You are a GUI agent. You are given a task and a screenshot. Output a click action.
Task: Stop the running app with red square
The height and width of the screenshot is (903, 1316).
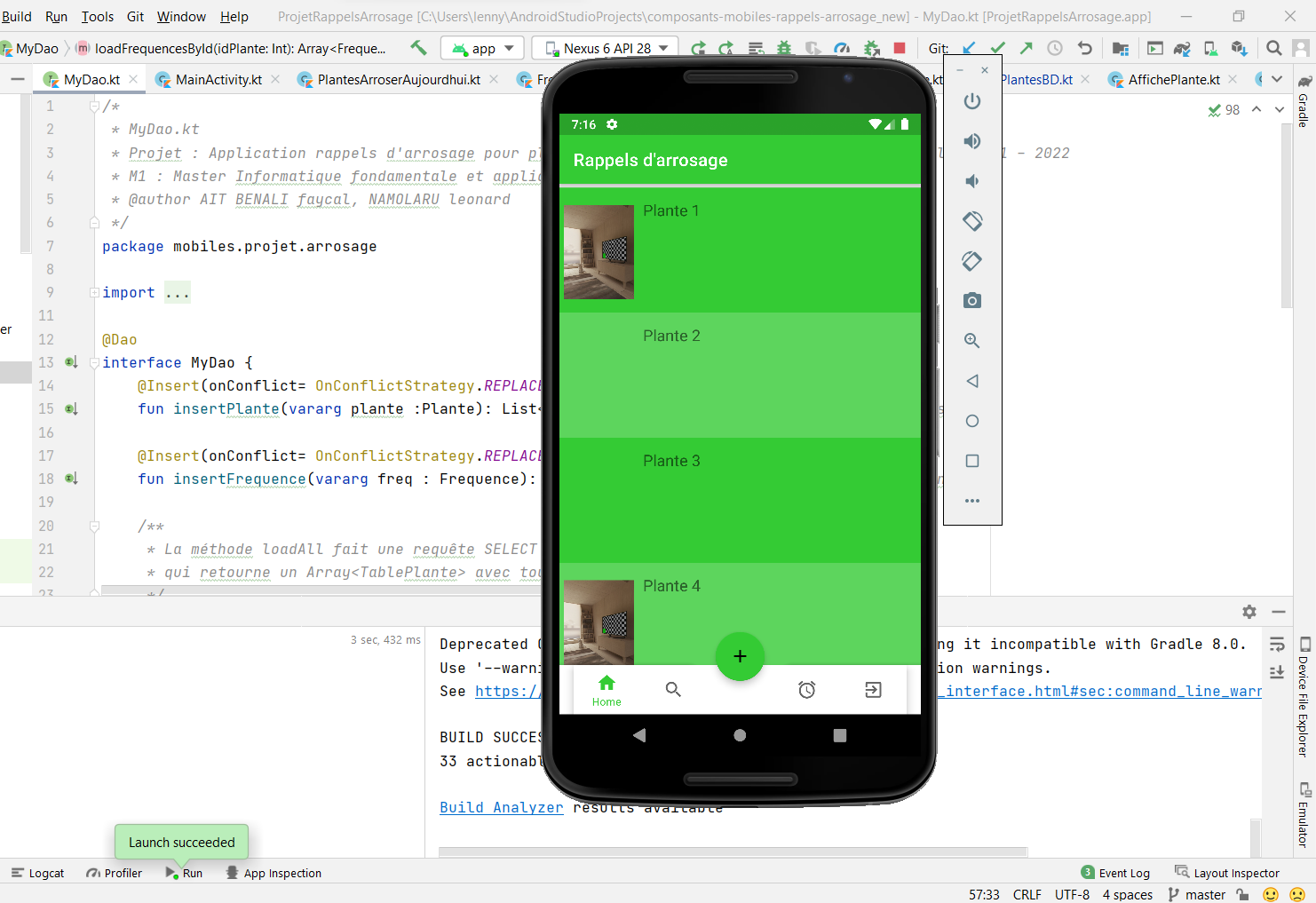[900, 48]
